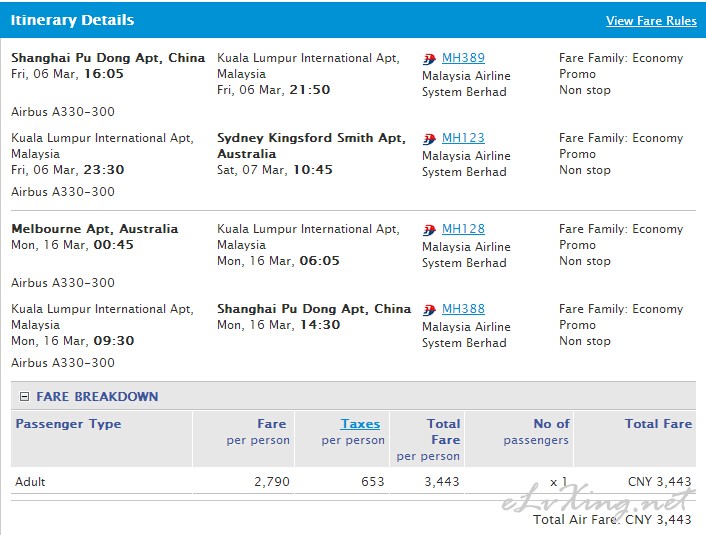Select the Adult passenger type row
The height and width of the screenshot is (535, 706).
pos(353,481)
